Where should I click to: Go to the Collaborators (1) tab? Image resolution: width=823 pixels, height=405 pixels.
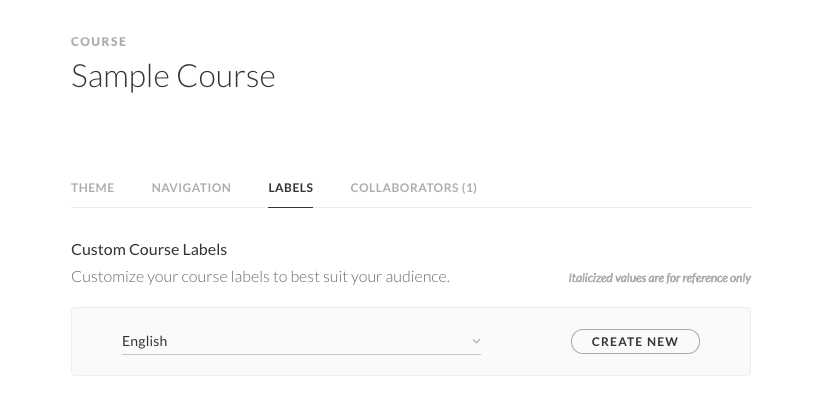click(413, 188)
